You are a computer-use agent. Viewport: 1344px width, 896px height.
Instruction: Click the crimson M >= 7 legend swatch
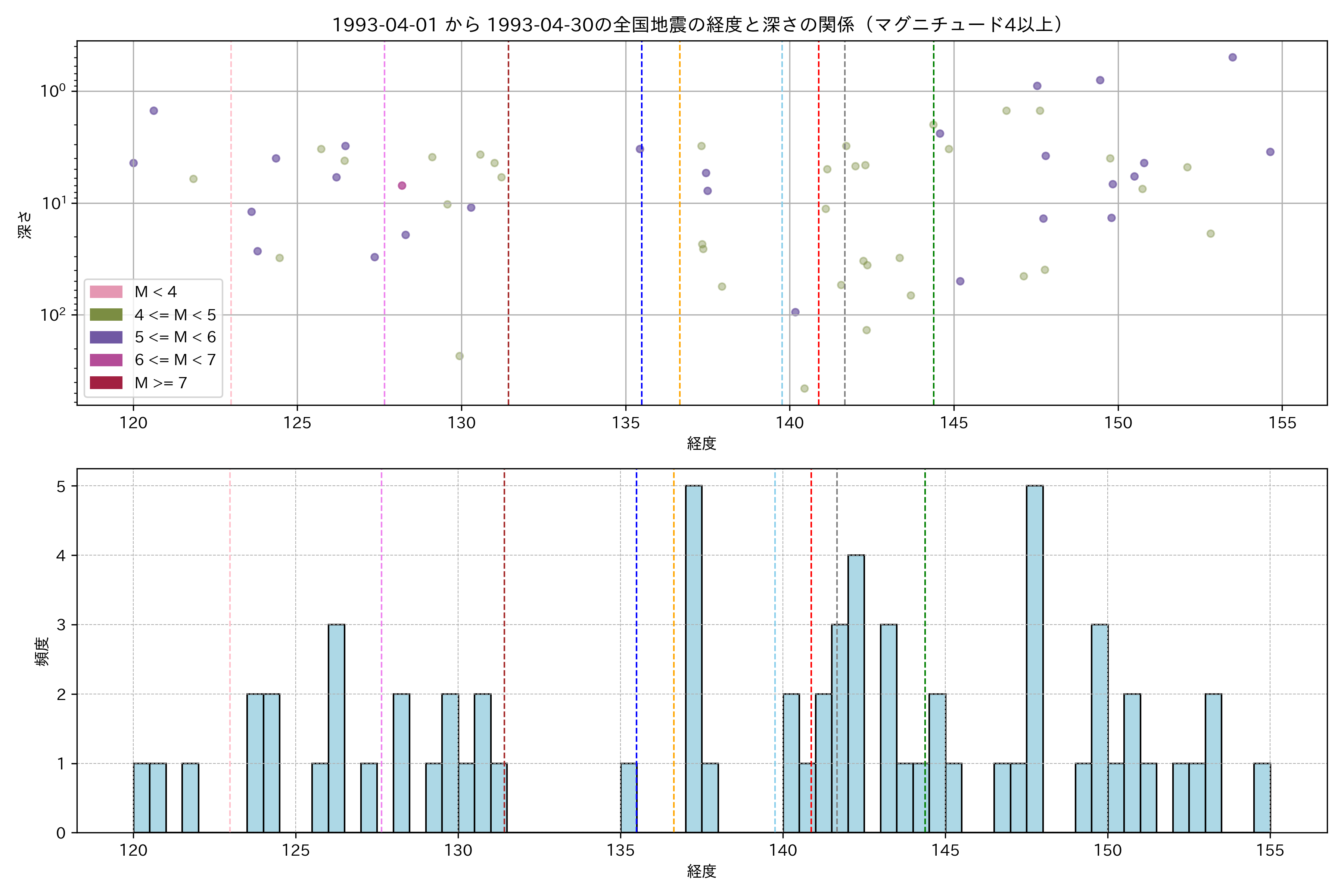pos(106,383)
